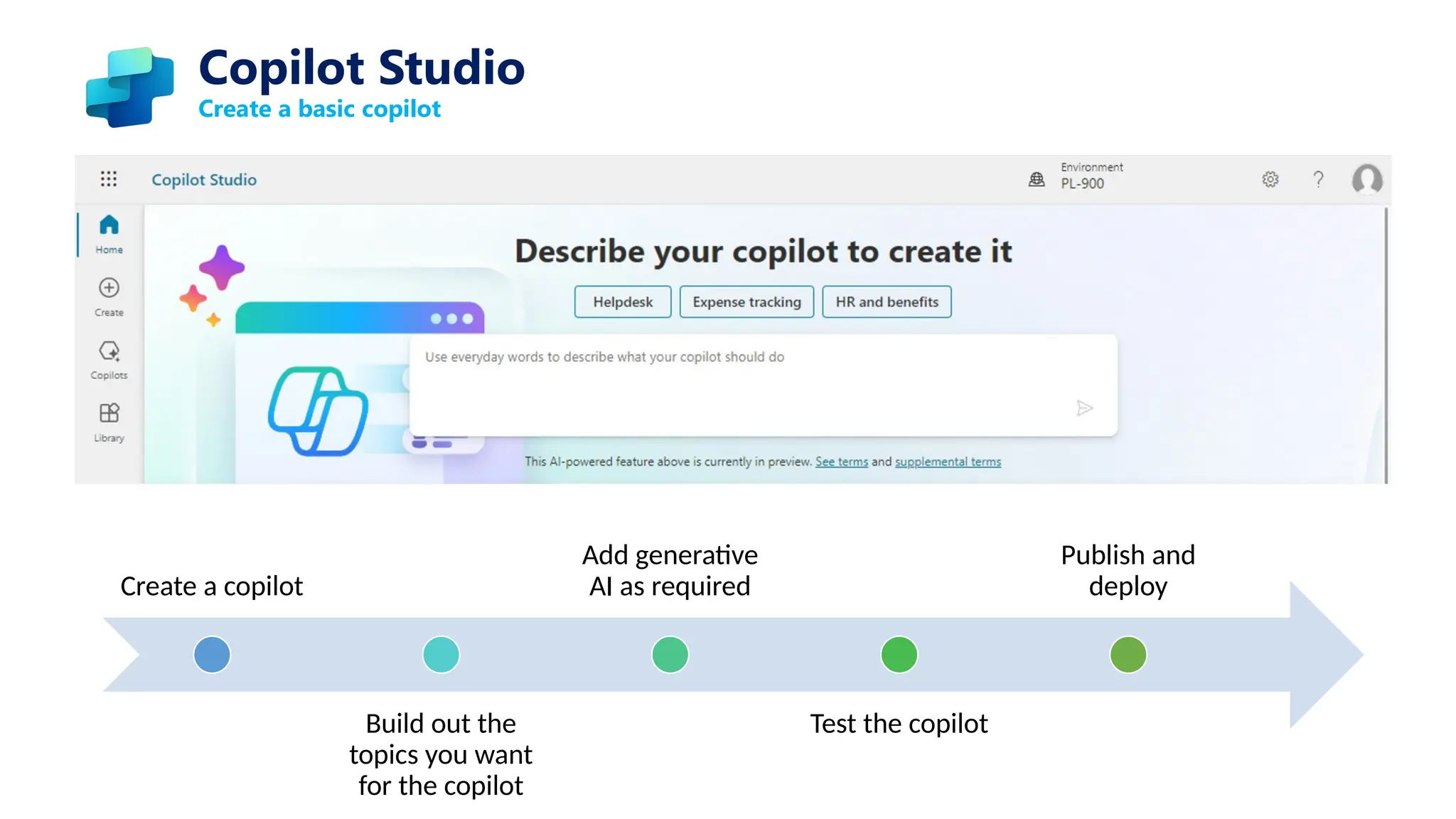Select the PL-900 environment picker
1456x819 pixels.
[1092, 176]
